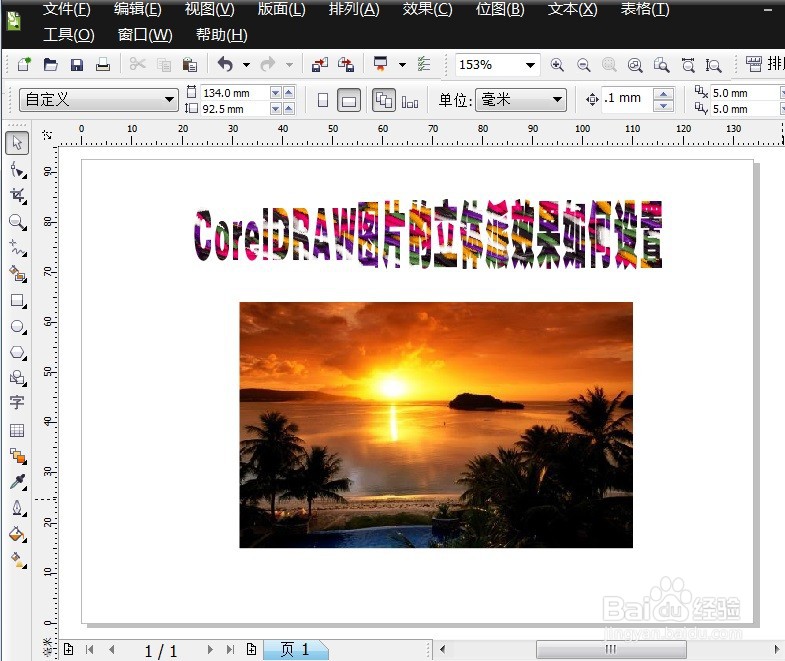Select the Pick tool
The image size is (785, 661).
coord(17,143)
